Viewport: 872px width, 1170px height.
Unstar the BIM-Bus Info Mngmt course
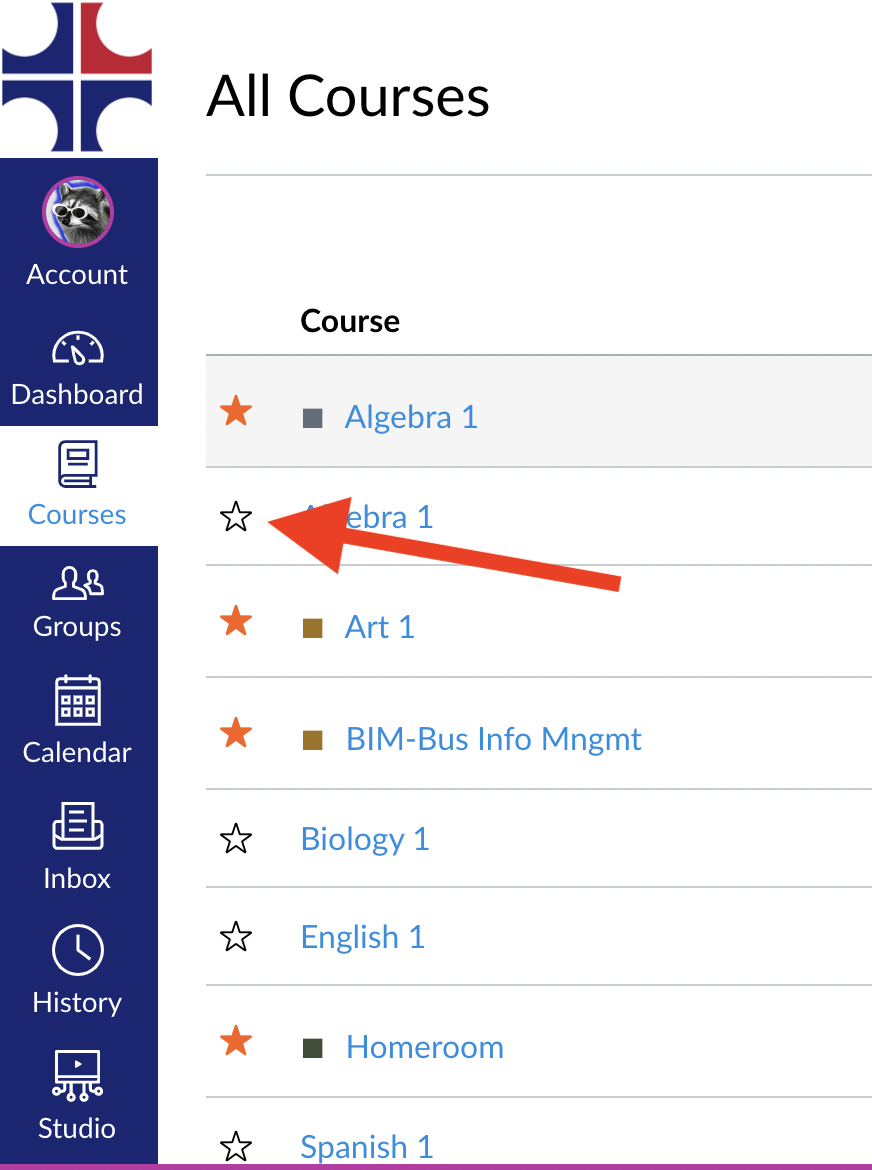[236, 734]
